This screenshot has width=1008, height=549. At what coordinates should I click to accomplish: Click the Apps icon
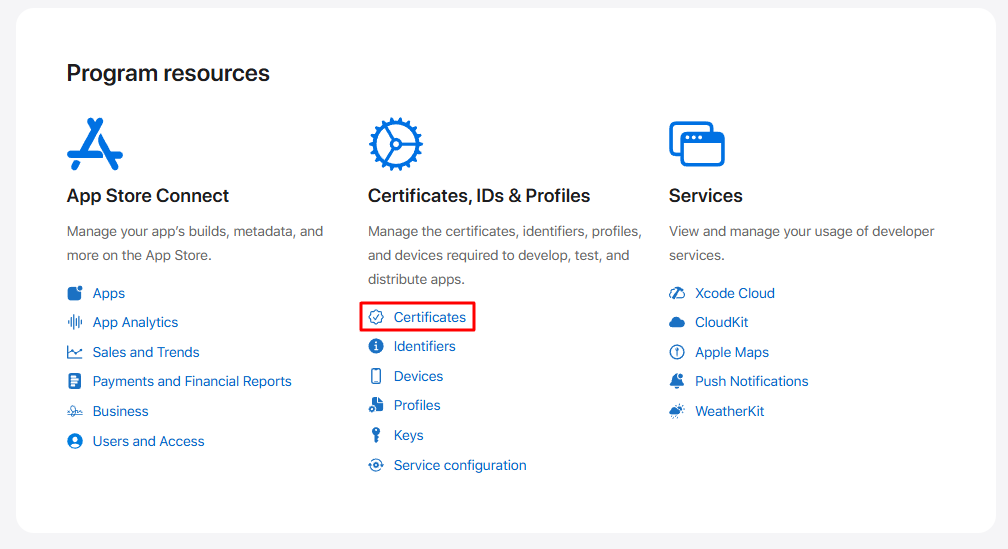75,293
